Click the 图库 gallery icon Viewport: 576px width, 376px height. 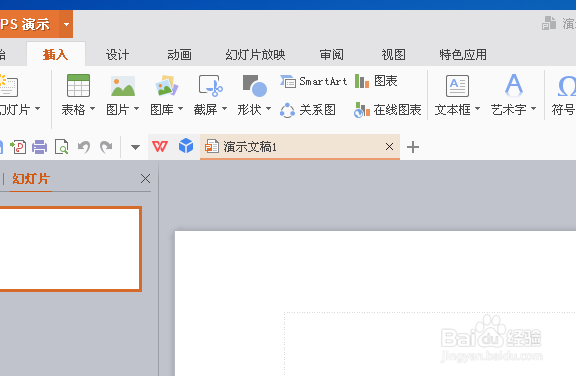[x=166, y=86]
